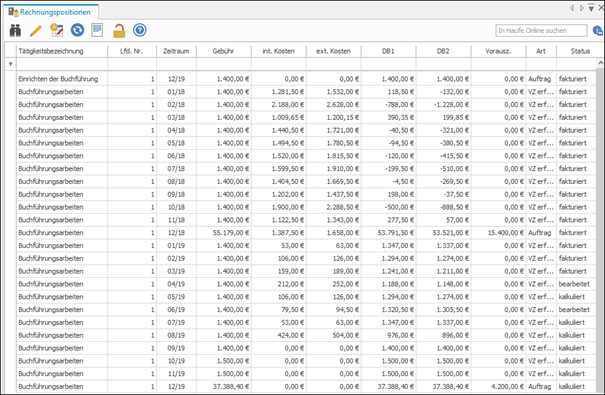
Task: Click the checklist with pen toolbar icon
Action: coord(57,30)
